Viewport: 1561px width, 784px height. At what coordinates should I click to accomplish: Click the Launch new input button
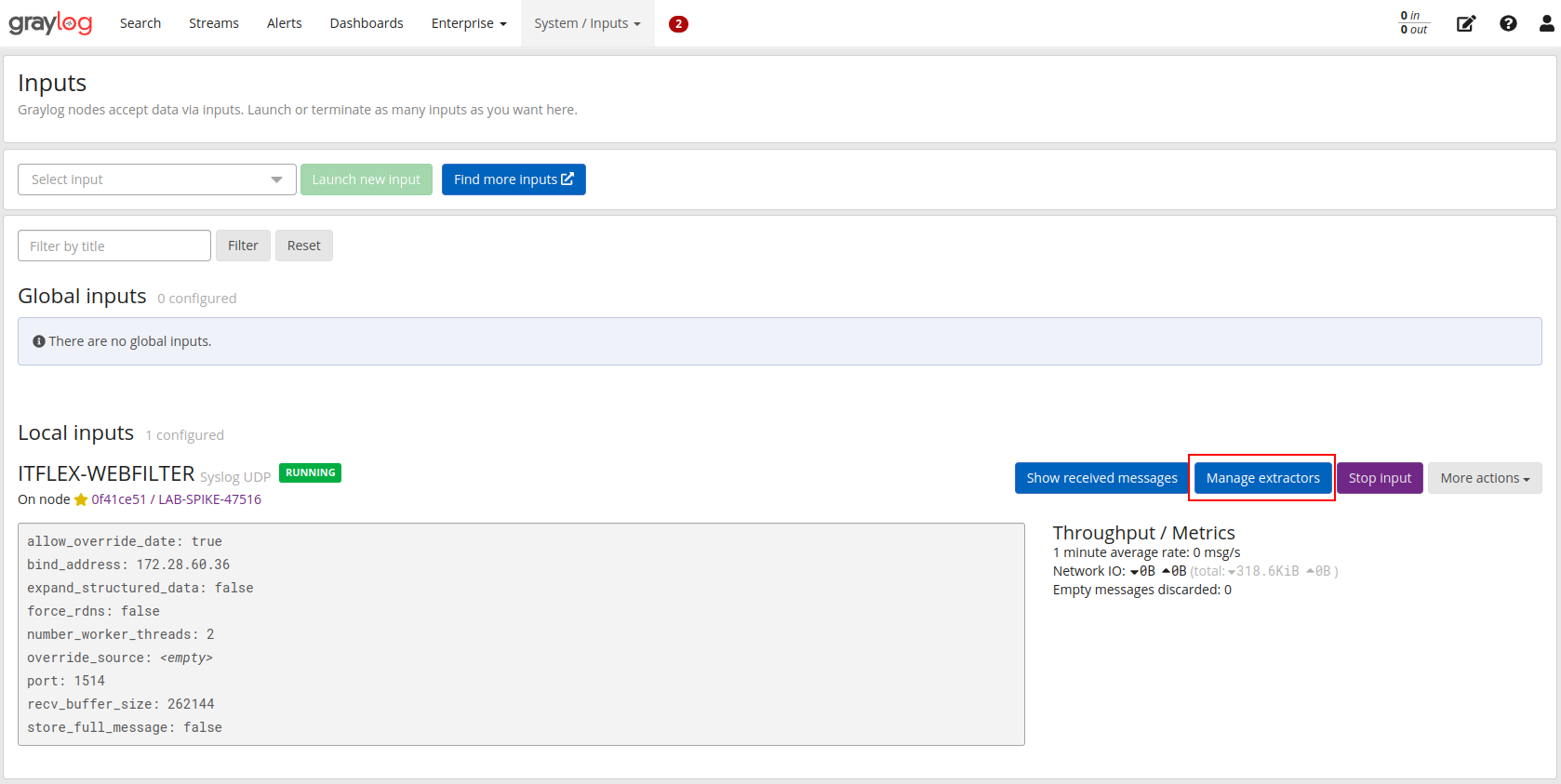pos(367,179)
